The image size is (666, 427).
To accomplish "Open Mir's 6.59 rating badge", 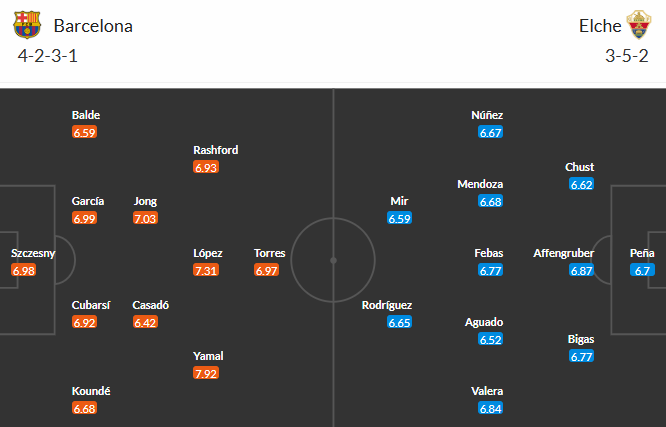I will 400,218.
